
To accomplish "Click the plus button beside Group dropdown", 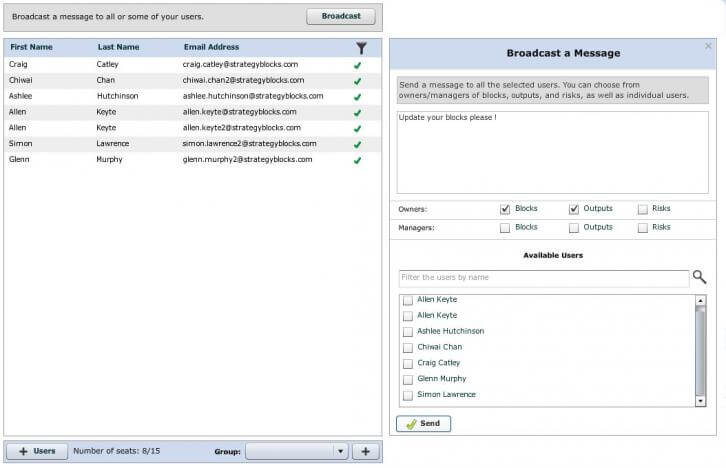I will (x=365, y=451).
